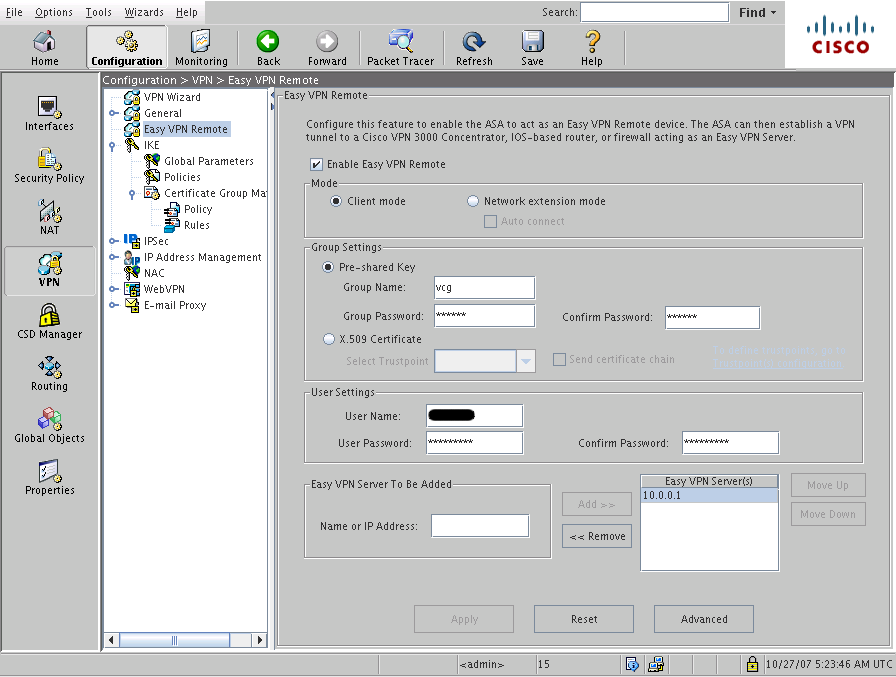Click the Reset button
Viewport: 896px width, 677px height.
point(584,619)
